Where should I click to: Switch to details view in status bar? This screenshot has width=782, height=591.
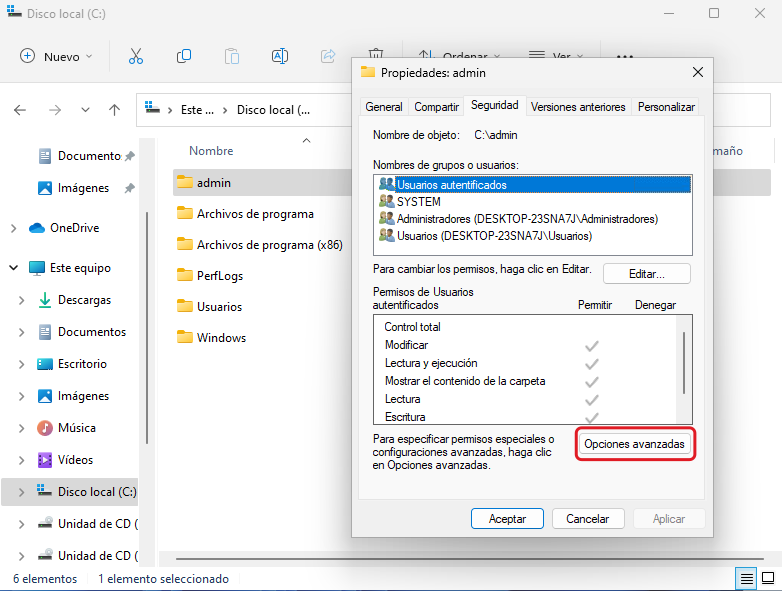click(x=746, y=579)
